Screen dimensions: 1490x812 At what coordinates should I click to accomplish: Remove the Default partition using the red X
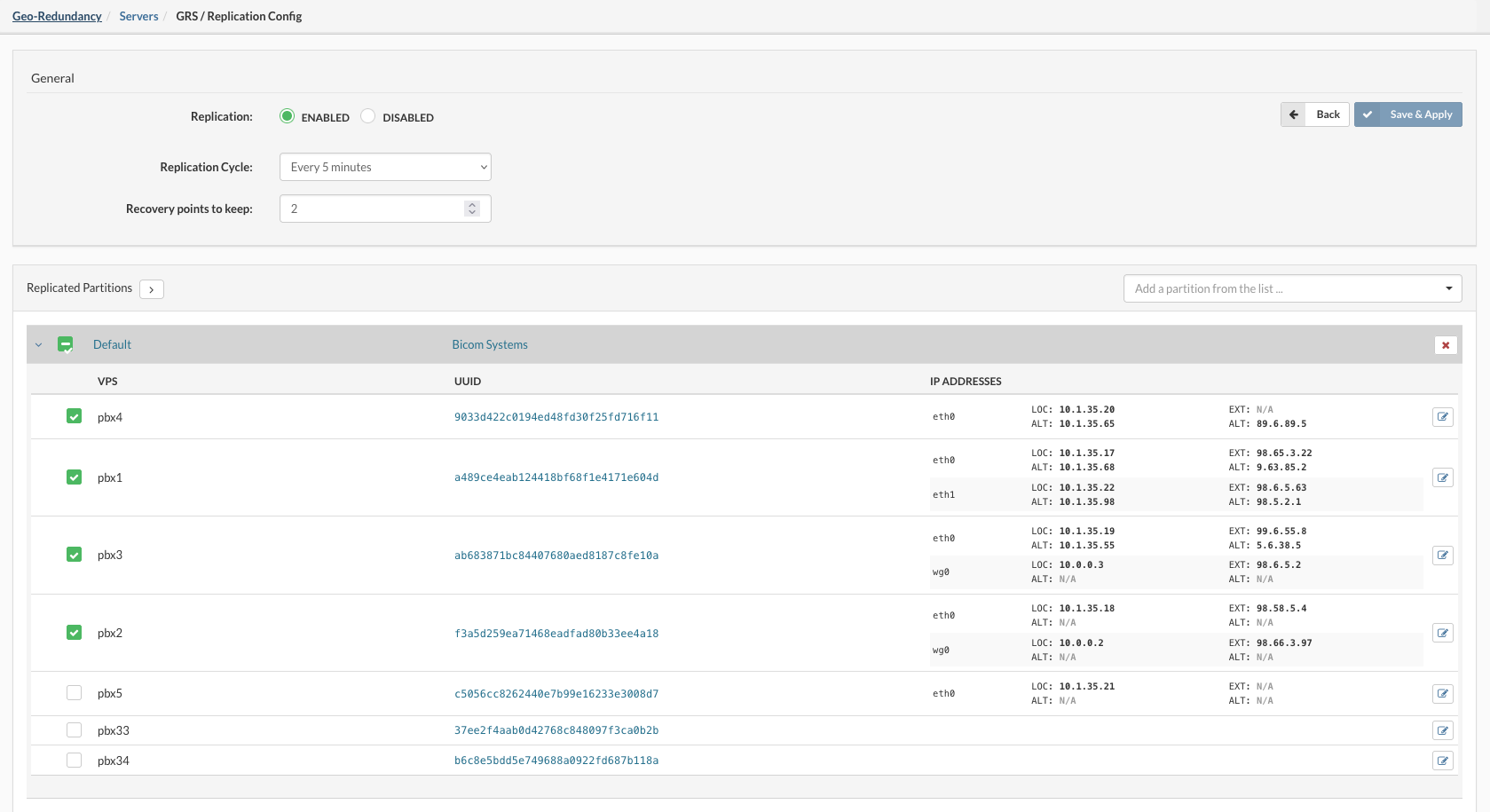[1446, 345]
